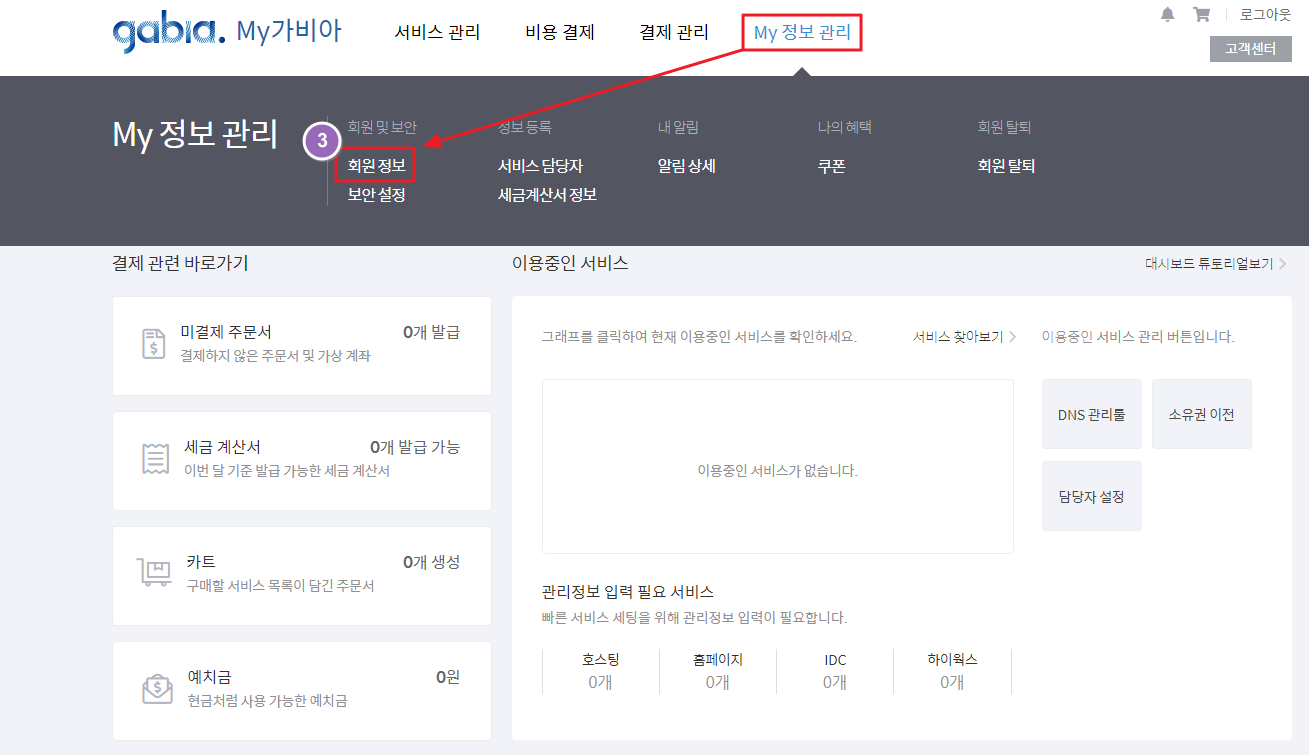Click the 0원 deposit value

tap(448, 677)
